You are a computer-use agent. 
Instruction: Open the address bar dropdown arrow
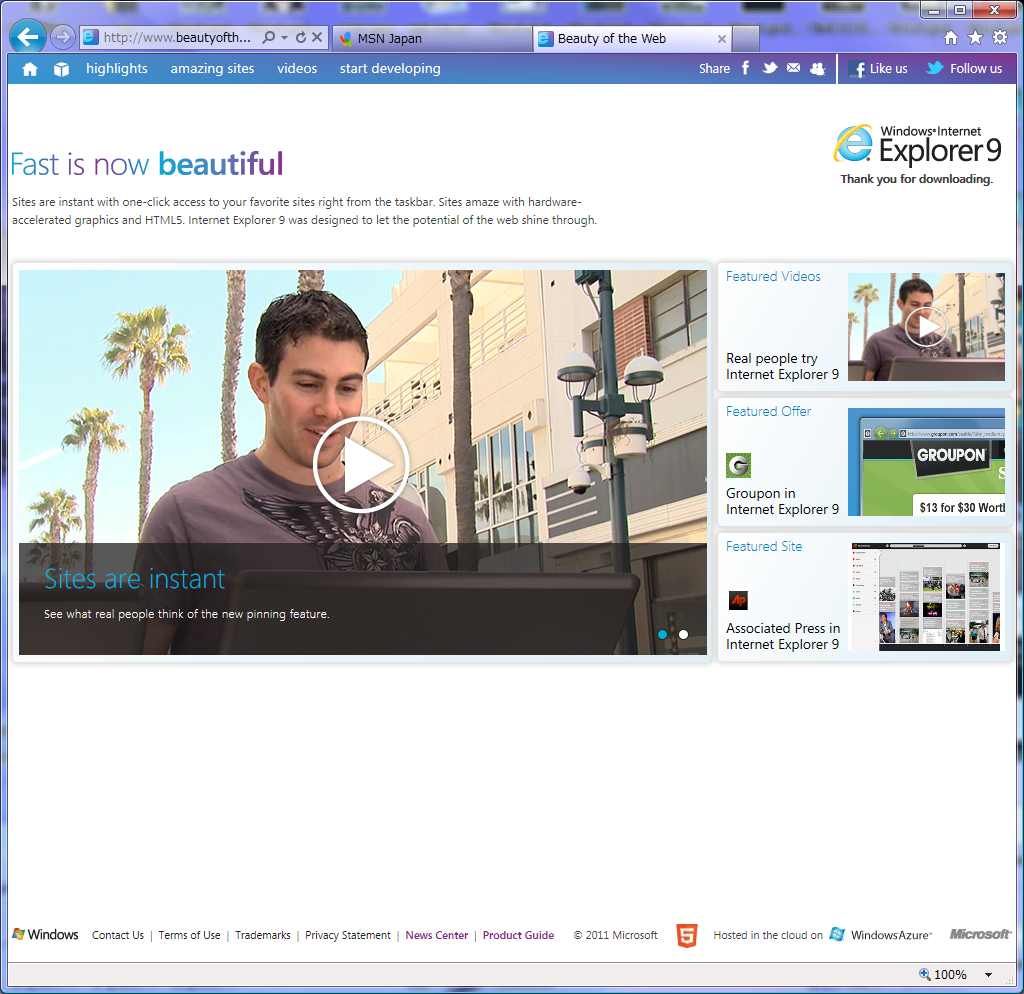pos(284,37)
